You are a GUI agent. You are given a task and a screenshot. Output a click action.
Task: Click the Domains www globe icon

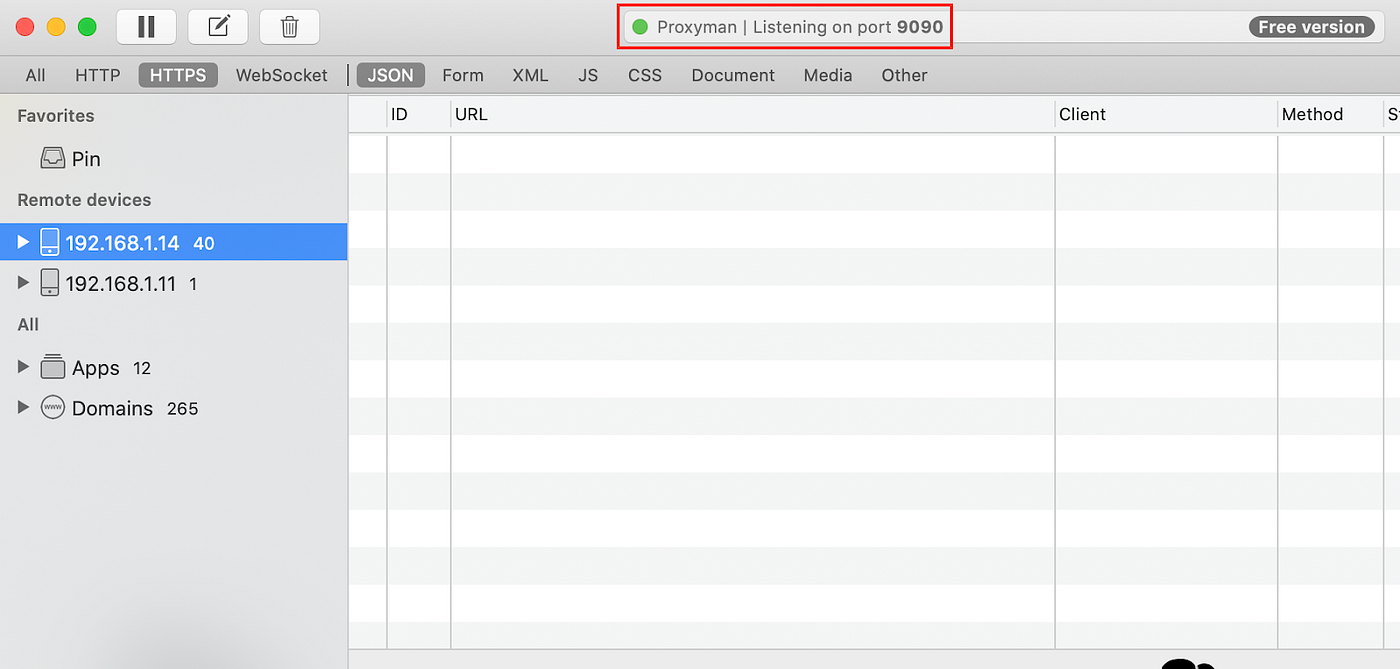pos(53,408)
